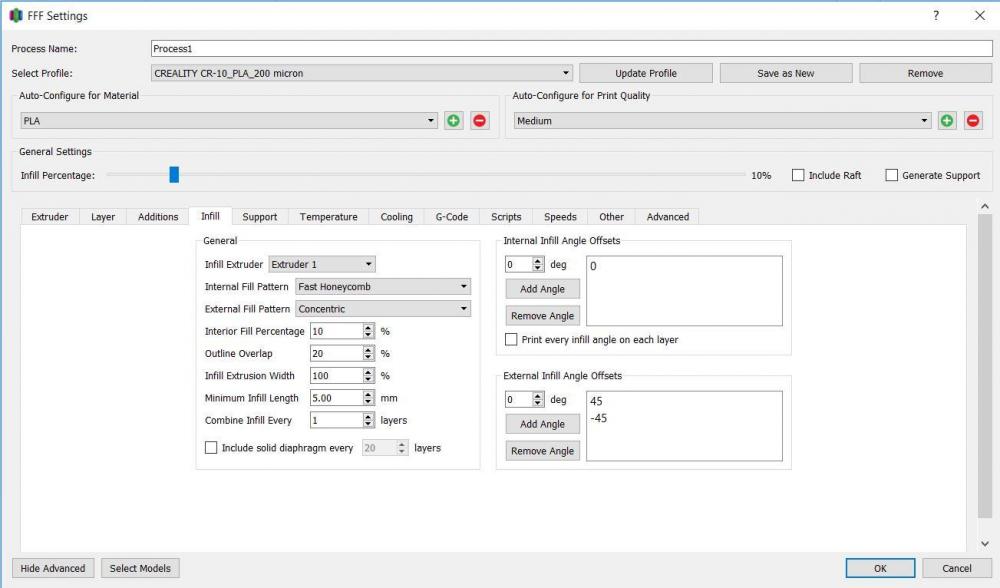Image resolution: width=1000 pixels, height=588 pixels.
Task: Open the Infill Extruder dropdown
Action: (x=321, y=265)
